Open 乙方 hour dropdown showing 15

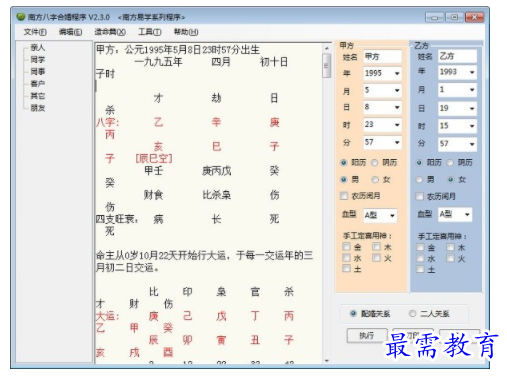[x=457, y=126]
